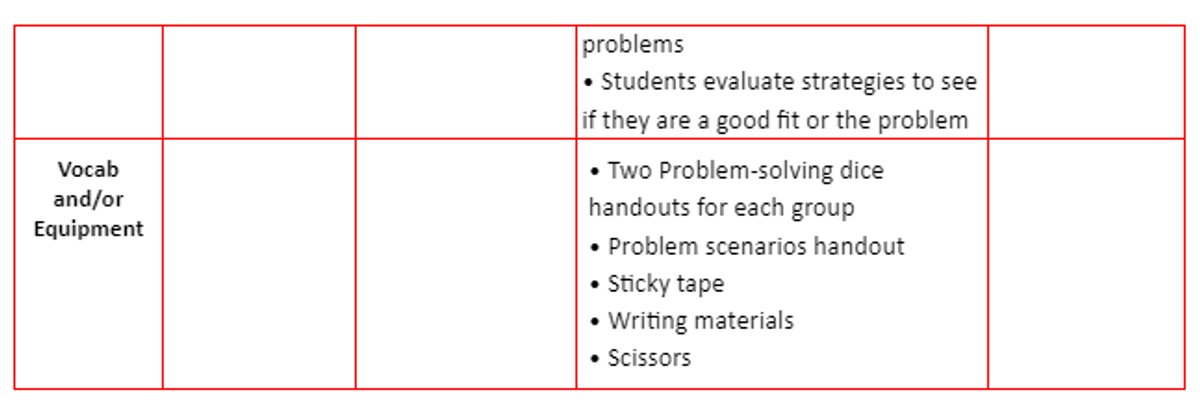The height and width of the screenshot is (414, 1200).
Task: Click the bullet before 'Sticky tape'
Action: 595,285
